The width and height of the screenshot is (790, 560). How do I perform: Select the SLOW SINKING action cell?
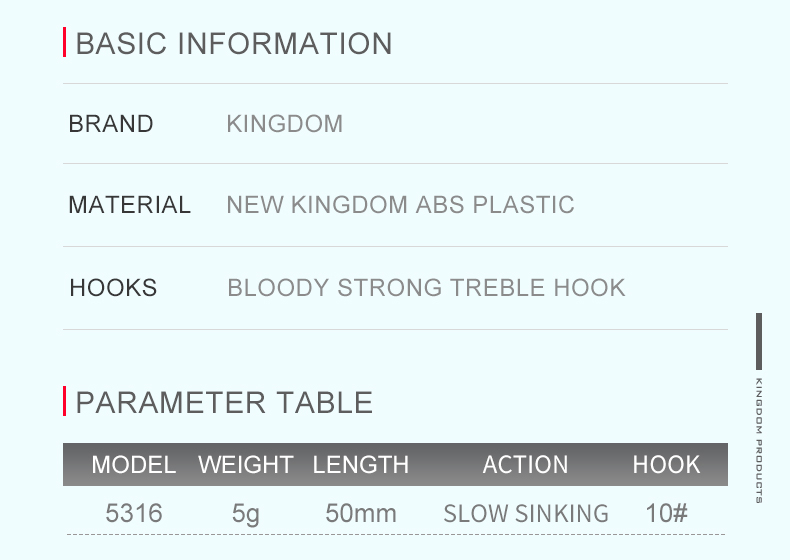(x=526, y=514)
